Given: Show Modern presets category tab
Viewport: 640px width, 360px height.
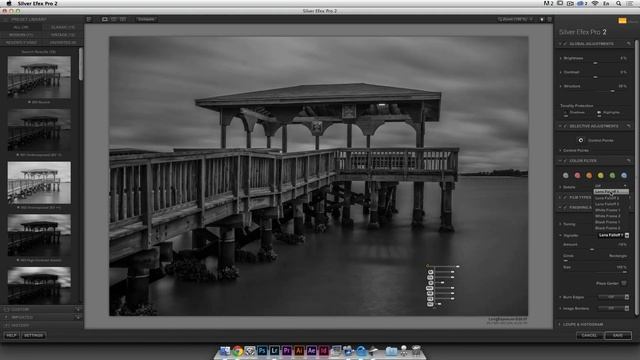Looking at the screenshot, I should coord(21,35).
